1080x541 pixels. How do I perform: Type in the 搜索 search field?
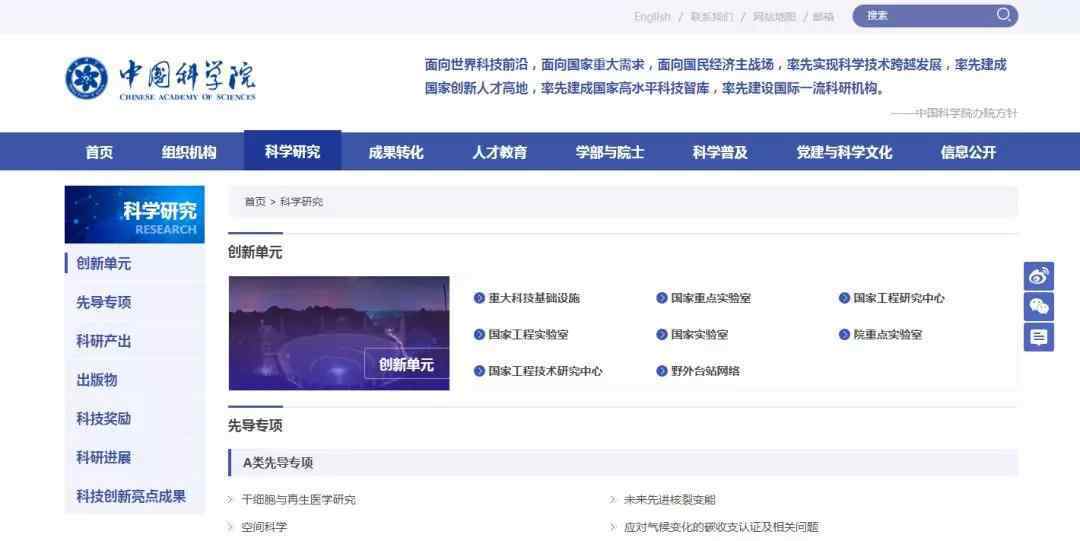[x=925, y=16]
